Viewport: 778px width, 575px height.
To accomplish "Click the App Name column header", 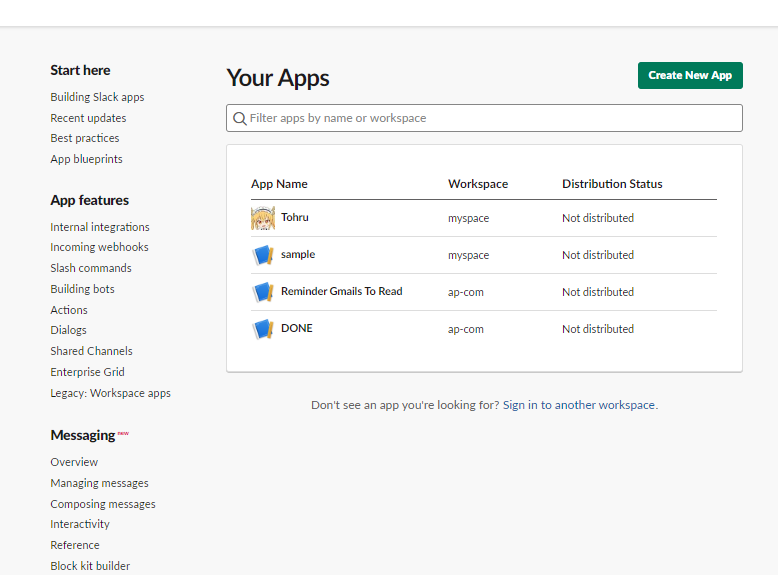I will coord(279,184).
